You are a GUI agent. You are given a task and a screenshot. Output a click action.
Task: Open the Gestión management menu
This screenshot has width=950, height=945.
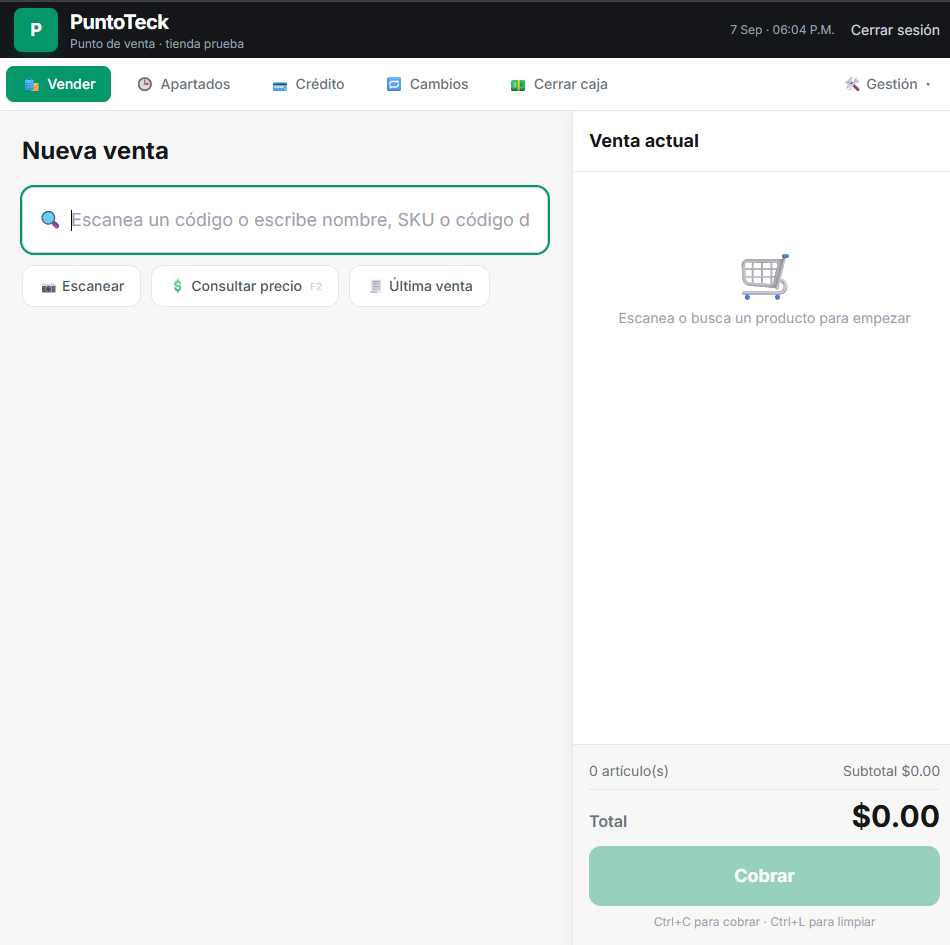point(888,84)
